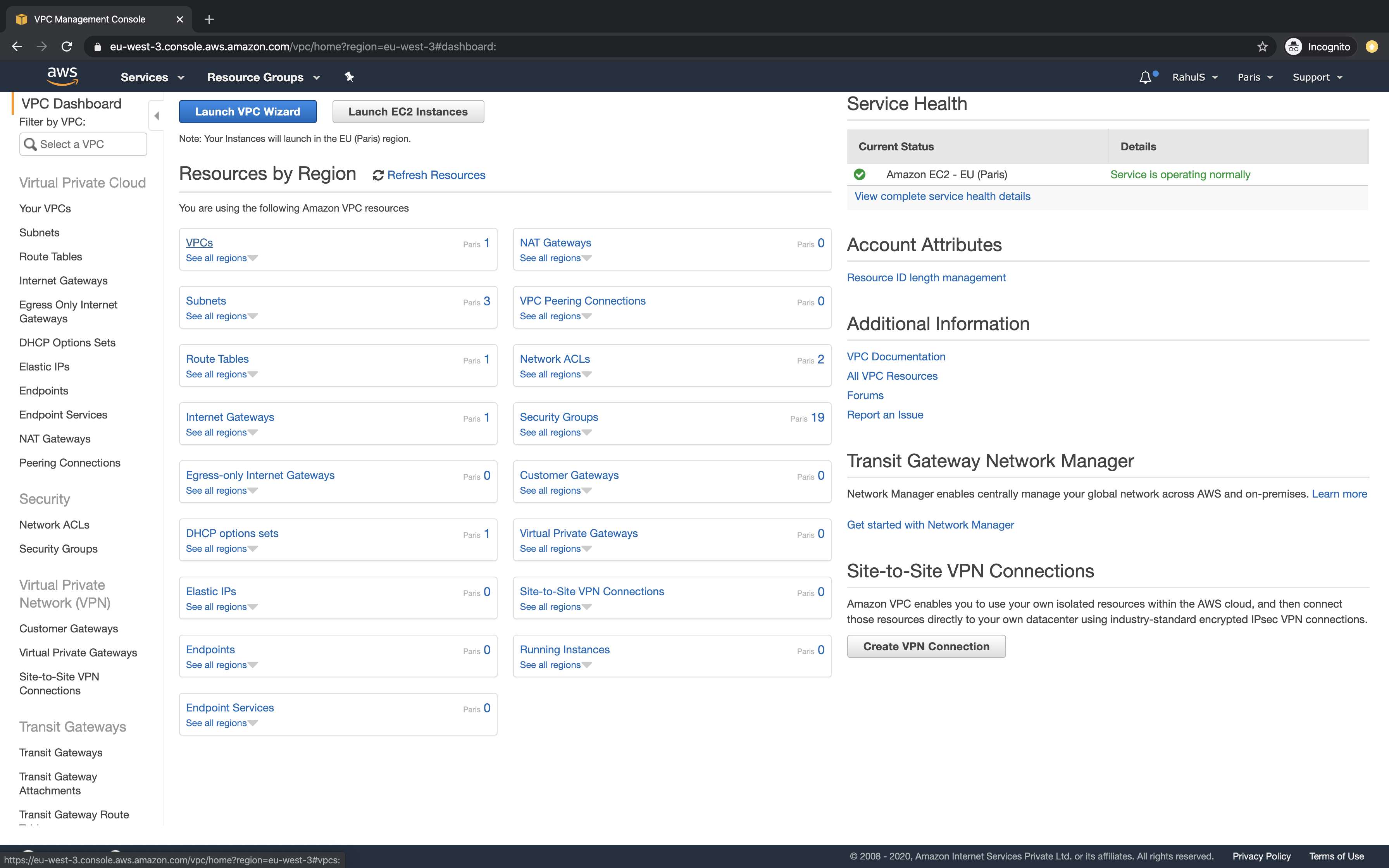The image size is (1389, 868).
Task: Open the Support dropdown
Action: (1317, 76)
